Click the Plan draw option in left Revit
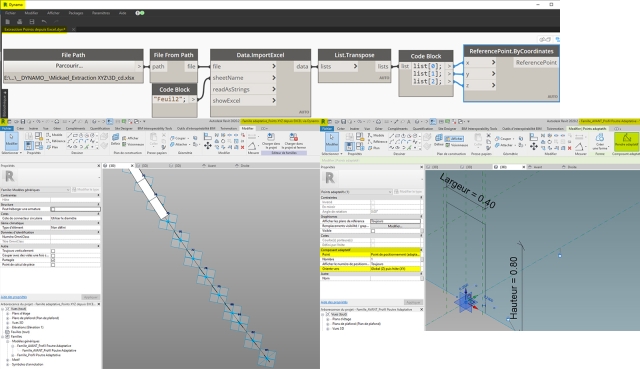 [52, 147]
